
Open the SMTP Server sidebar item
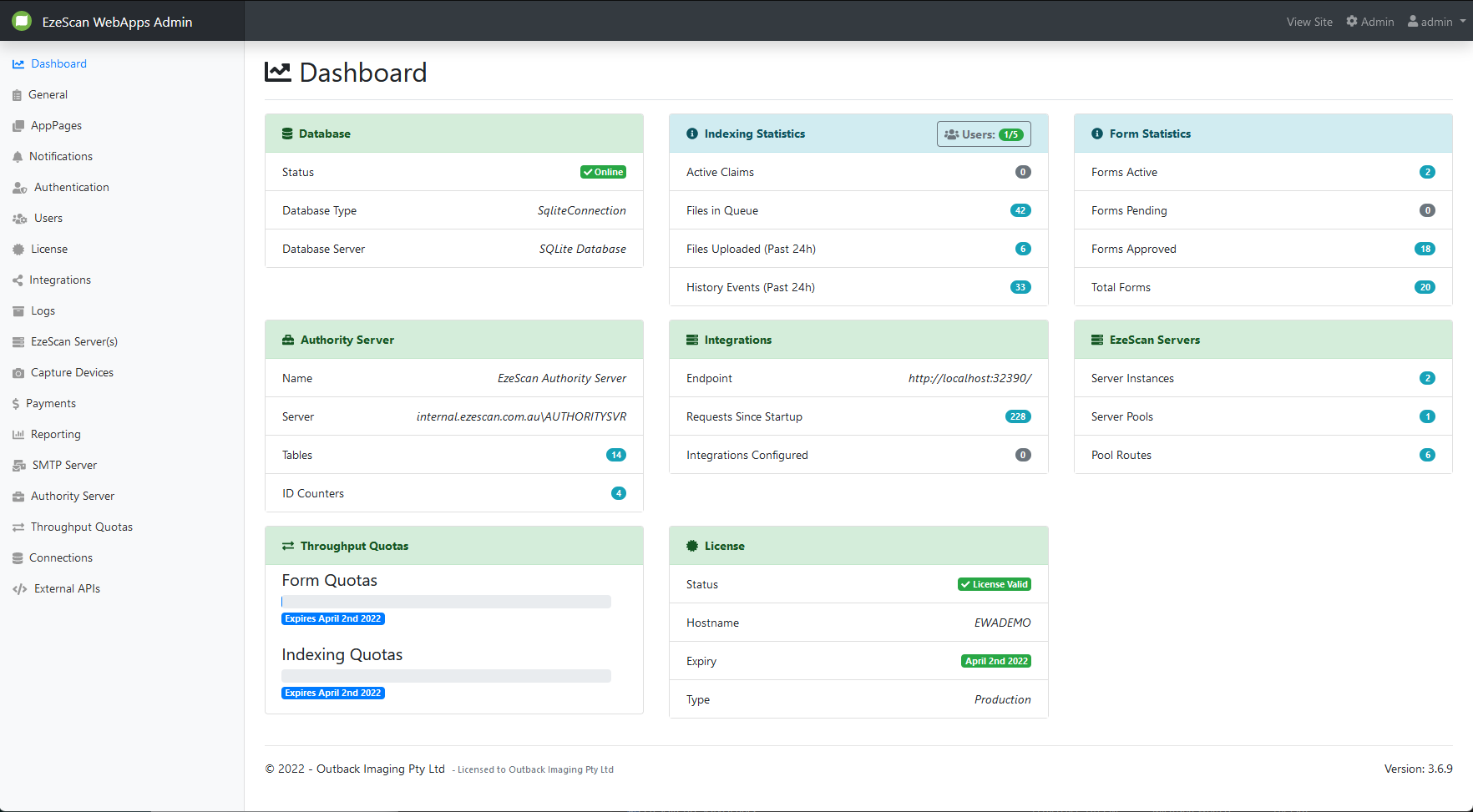[64, 466]
